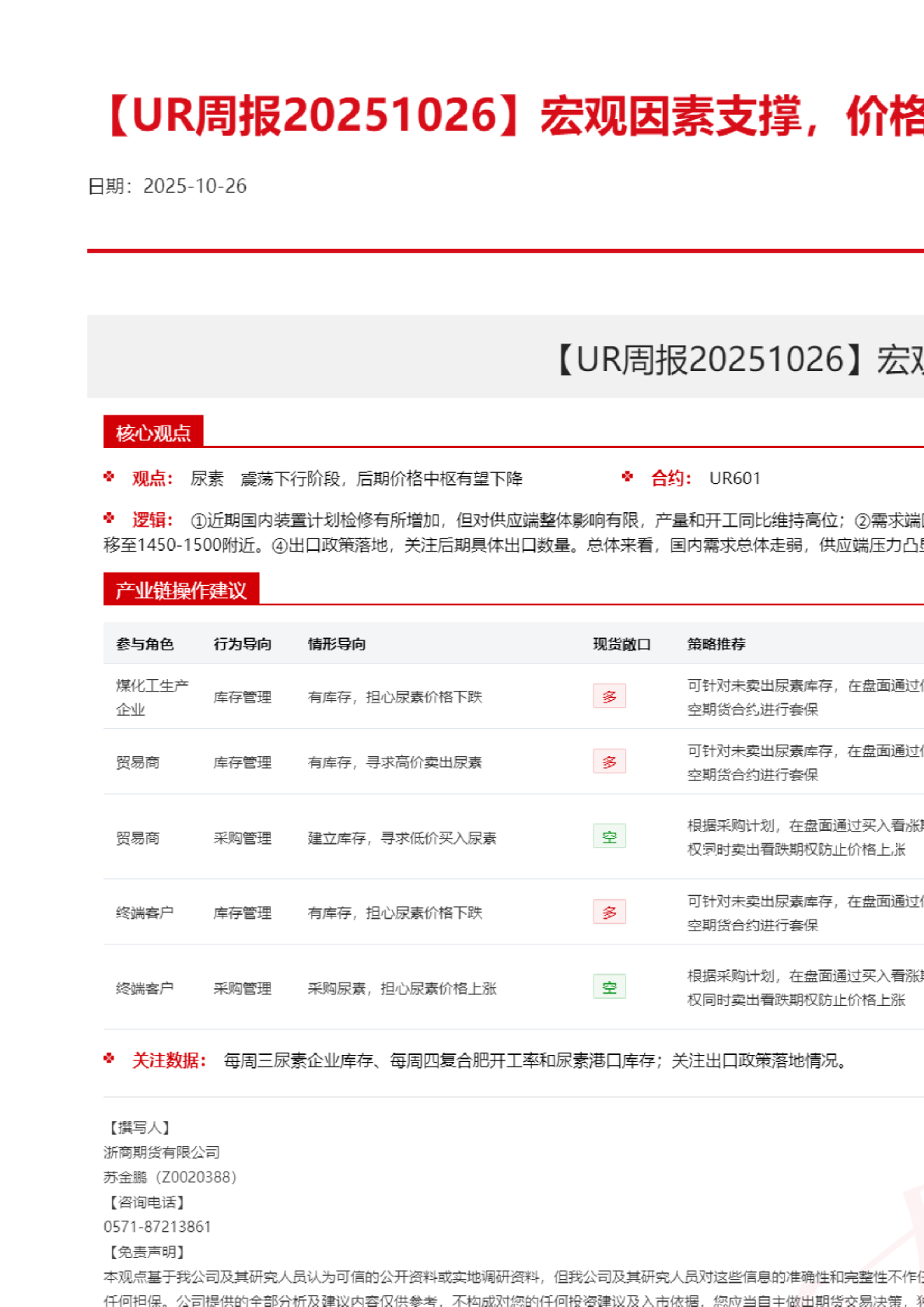Image resolution: width=924 pixels, height=1307 pixels.
Task: Click the 情形导向 column header
Action: (x=337, y=644)
